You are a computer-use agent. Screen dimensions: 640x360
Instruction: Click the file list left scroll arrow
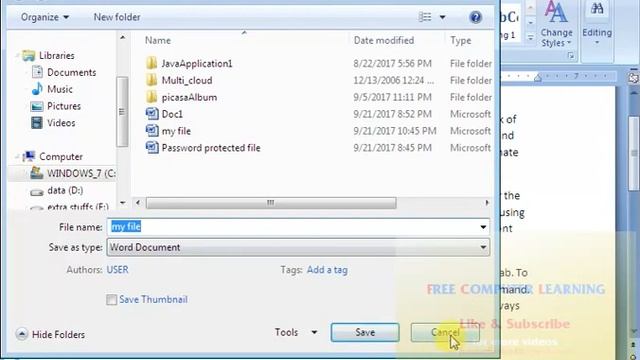138,203
